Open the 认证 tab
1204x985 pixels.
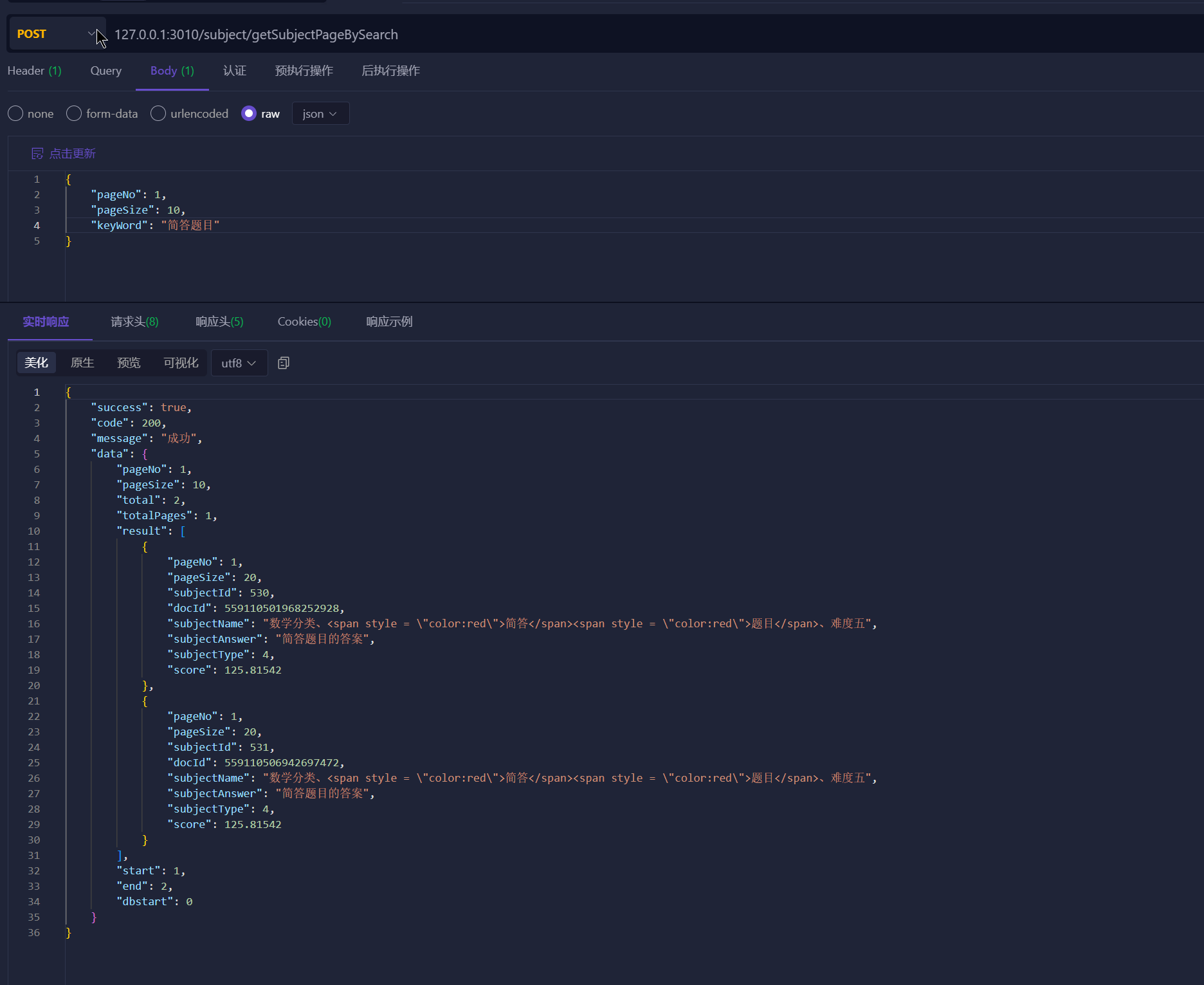[235, 71]
